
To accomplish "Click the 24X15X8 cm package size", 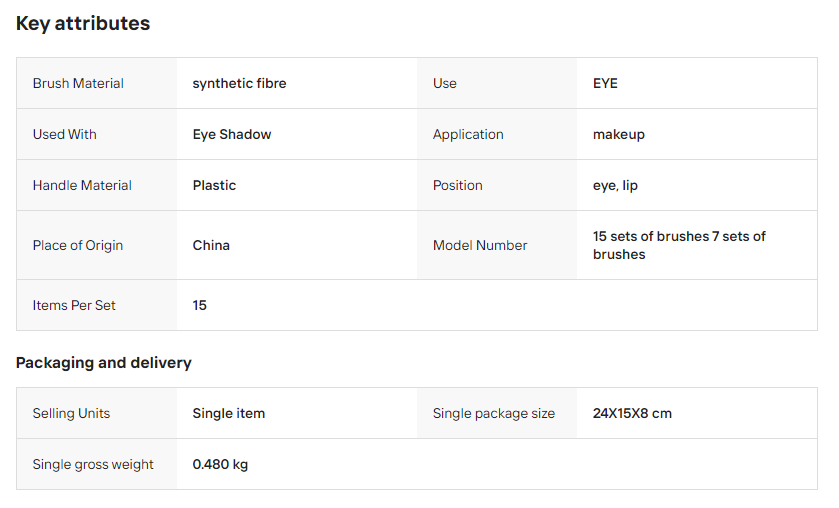I will coord(632,413).
